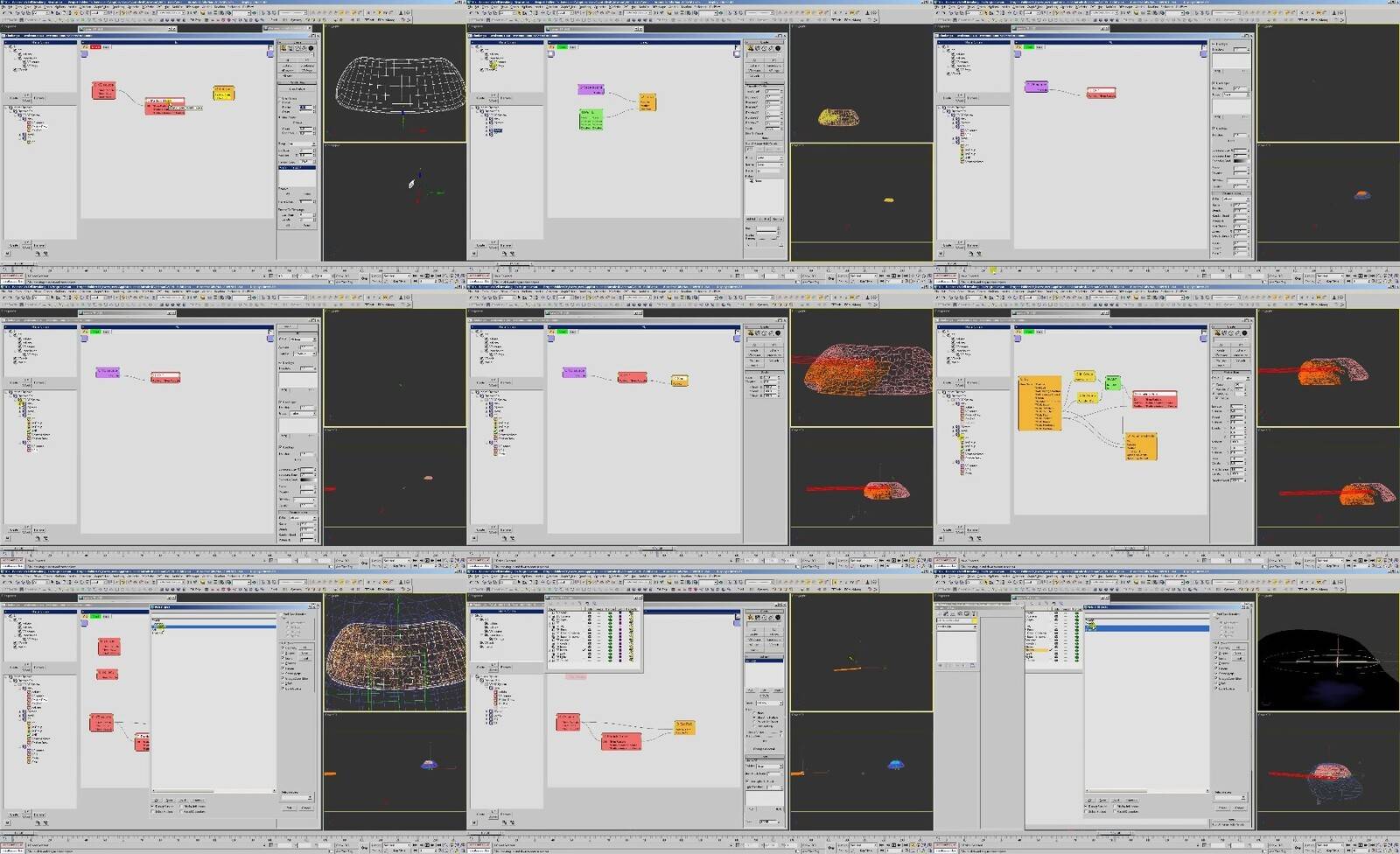Select the red white-titled node wired to the green node
Screen dimensions: 1400x854
[1154, 399]
